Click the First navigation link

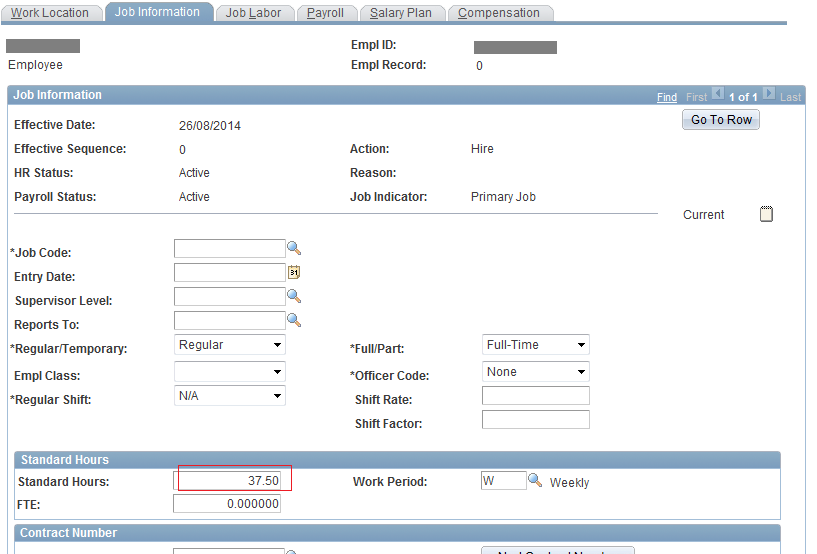pos(697,97)
